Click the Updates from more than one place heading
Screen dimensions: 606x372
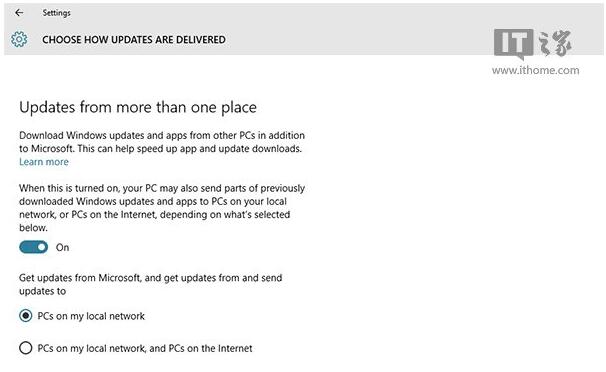click(x=138, y=107)
